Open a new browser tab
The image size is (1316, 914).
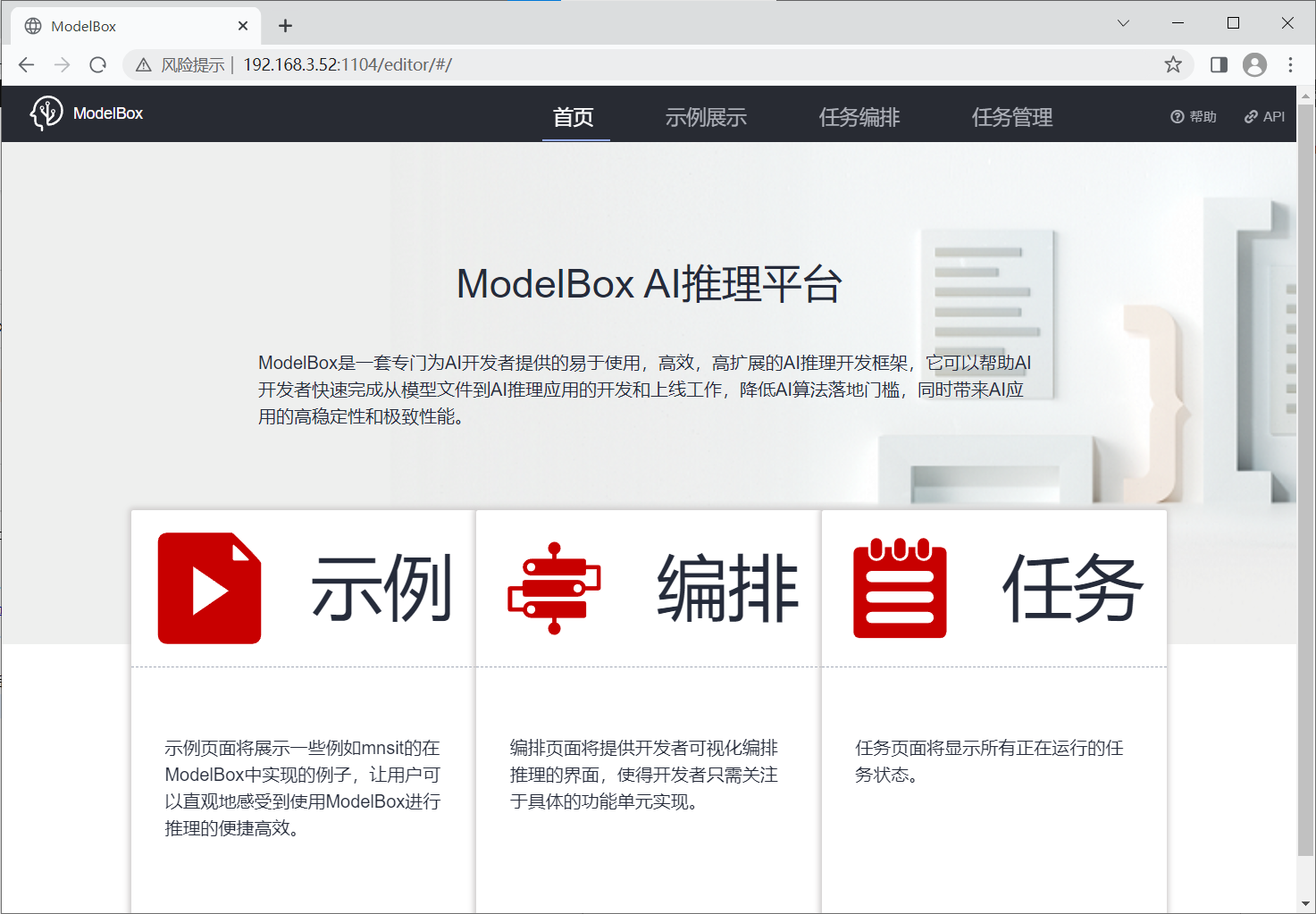tap(285, 26)
